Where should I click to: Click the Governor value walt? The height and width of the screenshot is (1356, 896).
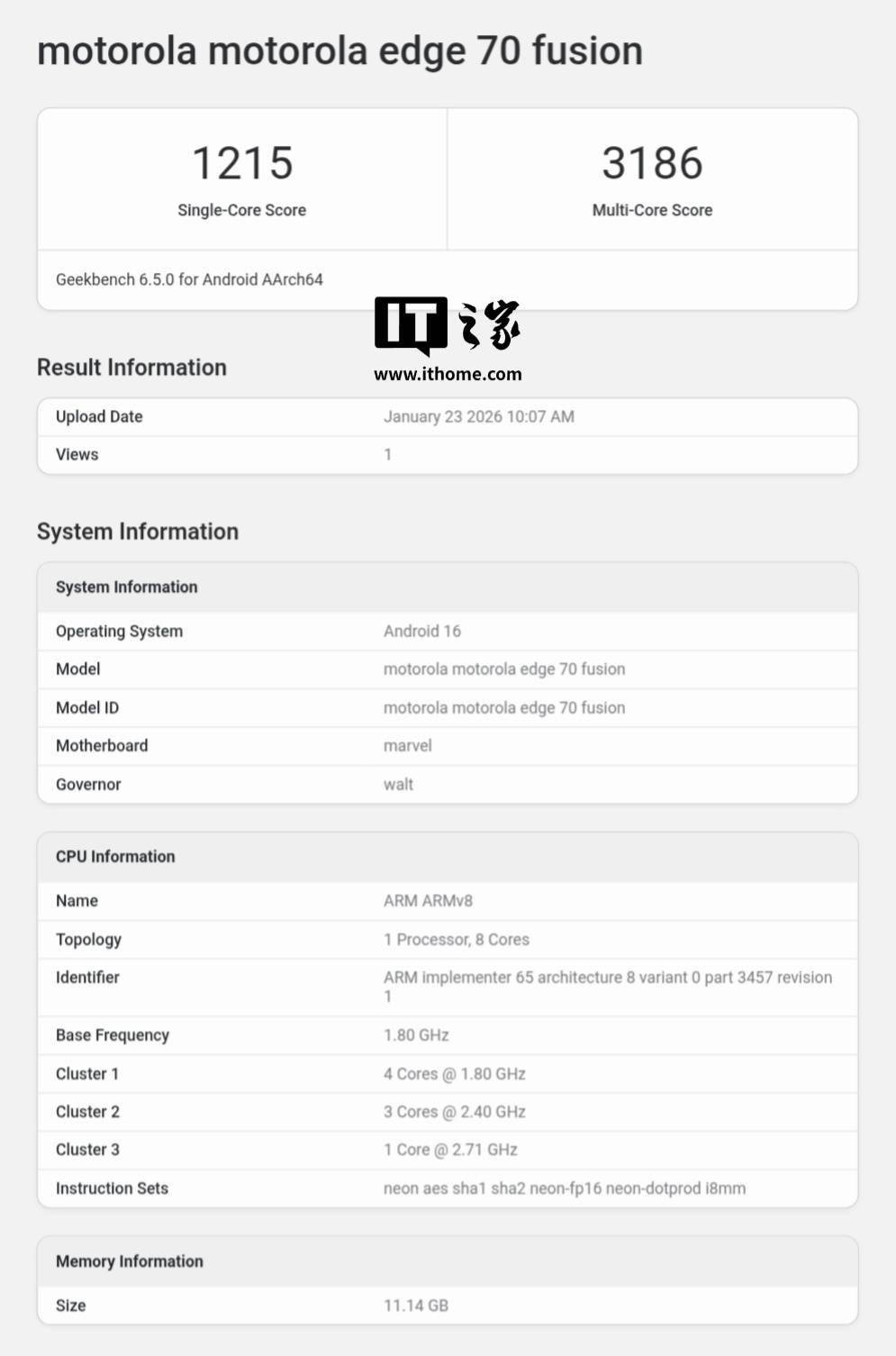click(x=398, y=784)
